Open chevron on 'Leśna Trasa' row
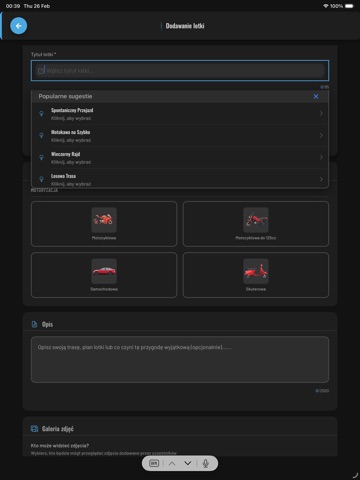The height and width of the screenshot is (480, 360). (321, 179)
